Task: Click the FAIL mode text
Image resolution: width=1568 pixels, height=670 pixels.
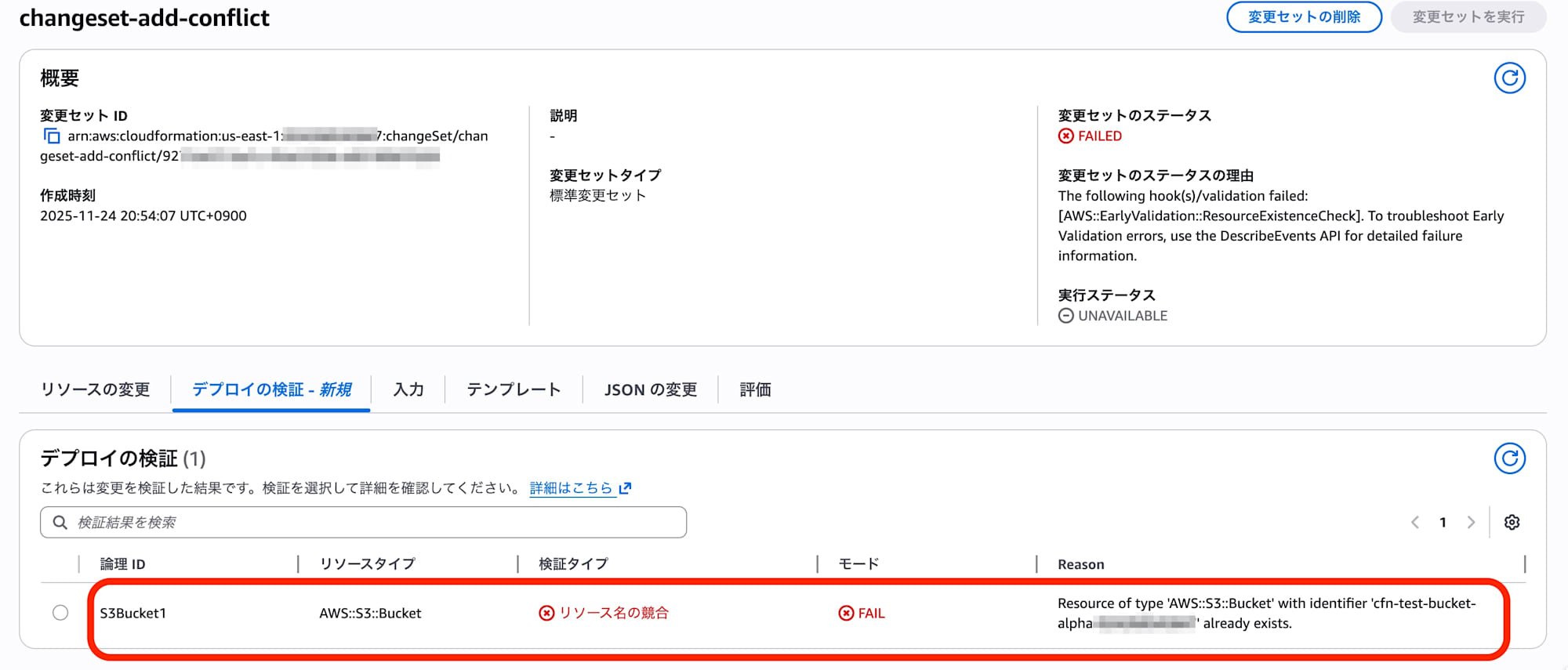Action: pyautogui.click(x=871, y=613)
